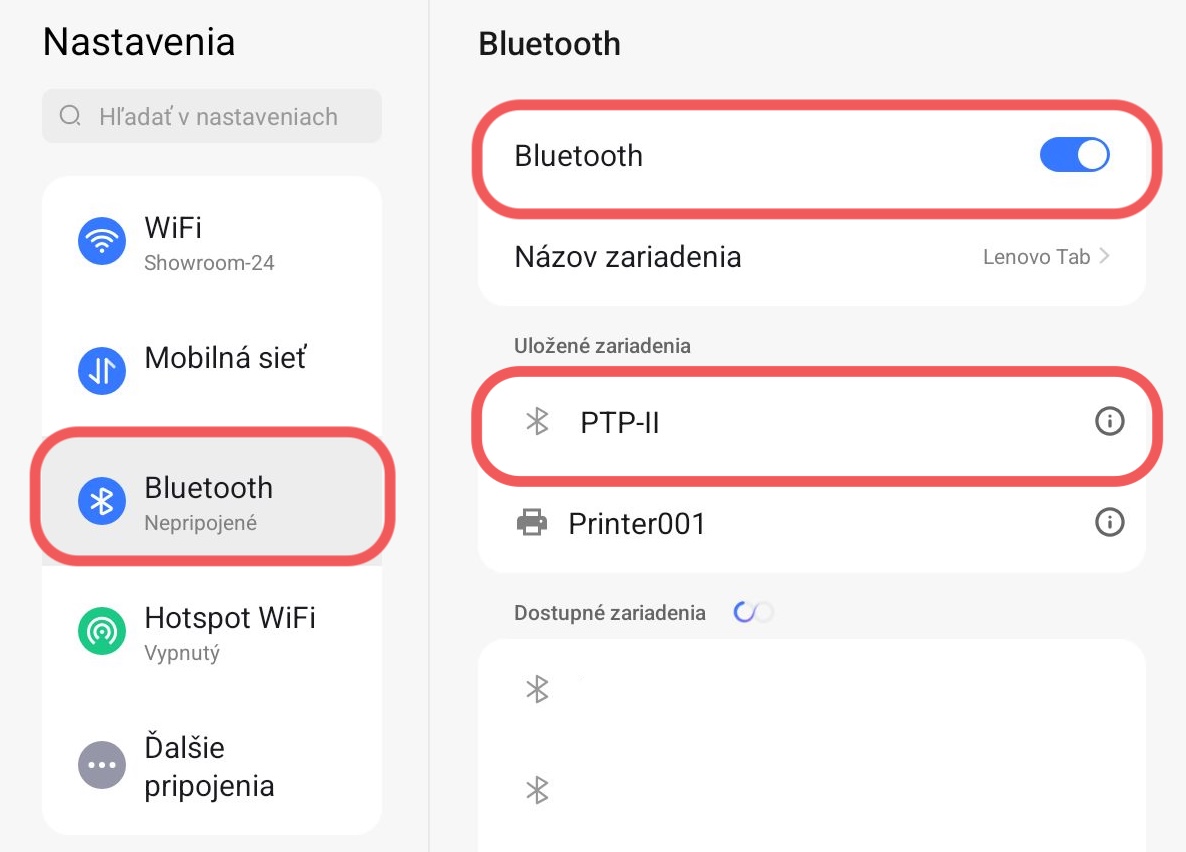
Task: Select Mobilná sieť in sidebar
Action: [225, 358]
